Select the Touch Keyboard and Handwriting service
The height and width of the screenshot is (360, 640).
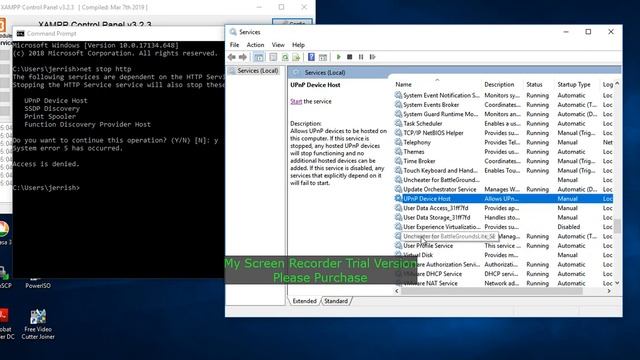click(503, 171)
